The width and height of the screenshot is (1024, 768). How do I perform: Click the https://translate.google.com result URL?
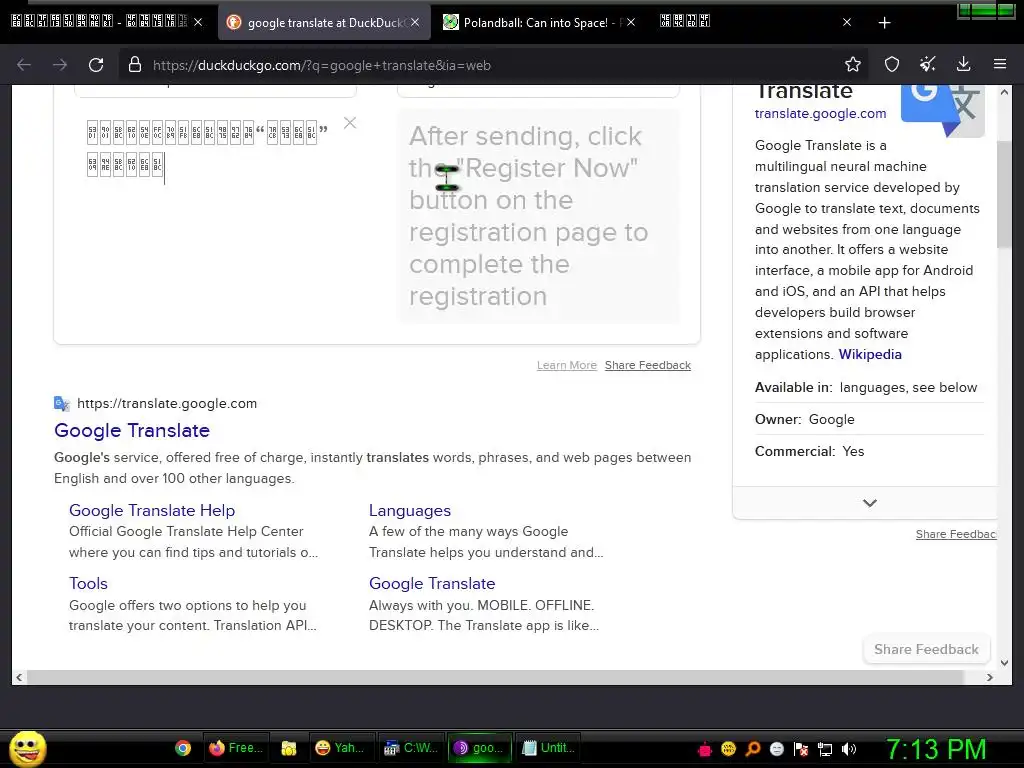(167, 404)
